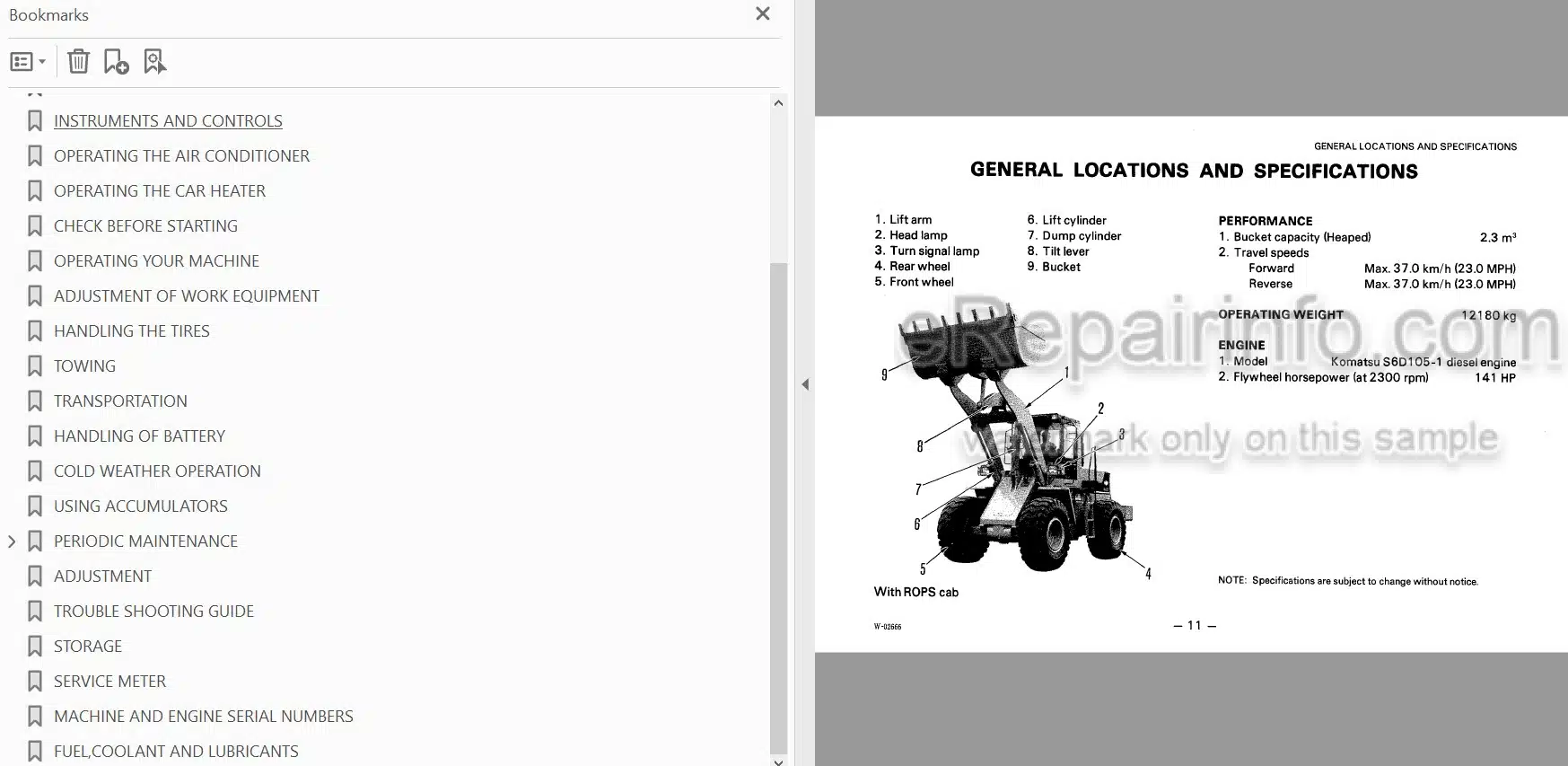Click the '2.3 m³' bucket capacity value
1568x766 pixels.
(x=1498, y=237)
